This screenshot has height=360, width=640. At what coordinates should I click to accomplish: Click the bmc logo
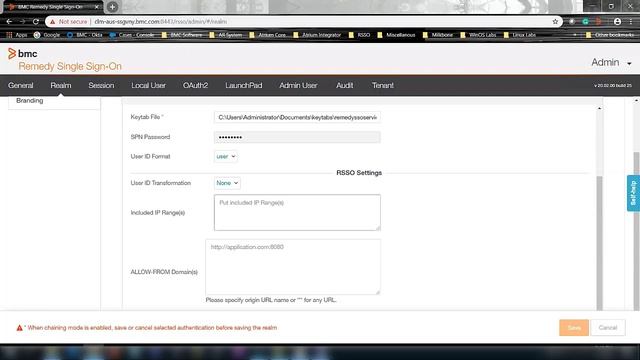click(x=22, y=53)
